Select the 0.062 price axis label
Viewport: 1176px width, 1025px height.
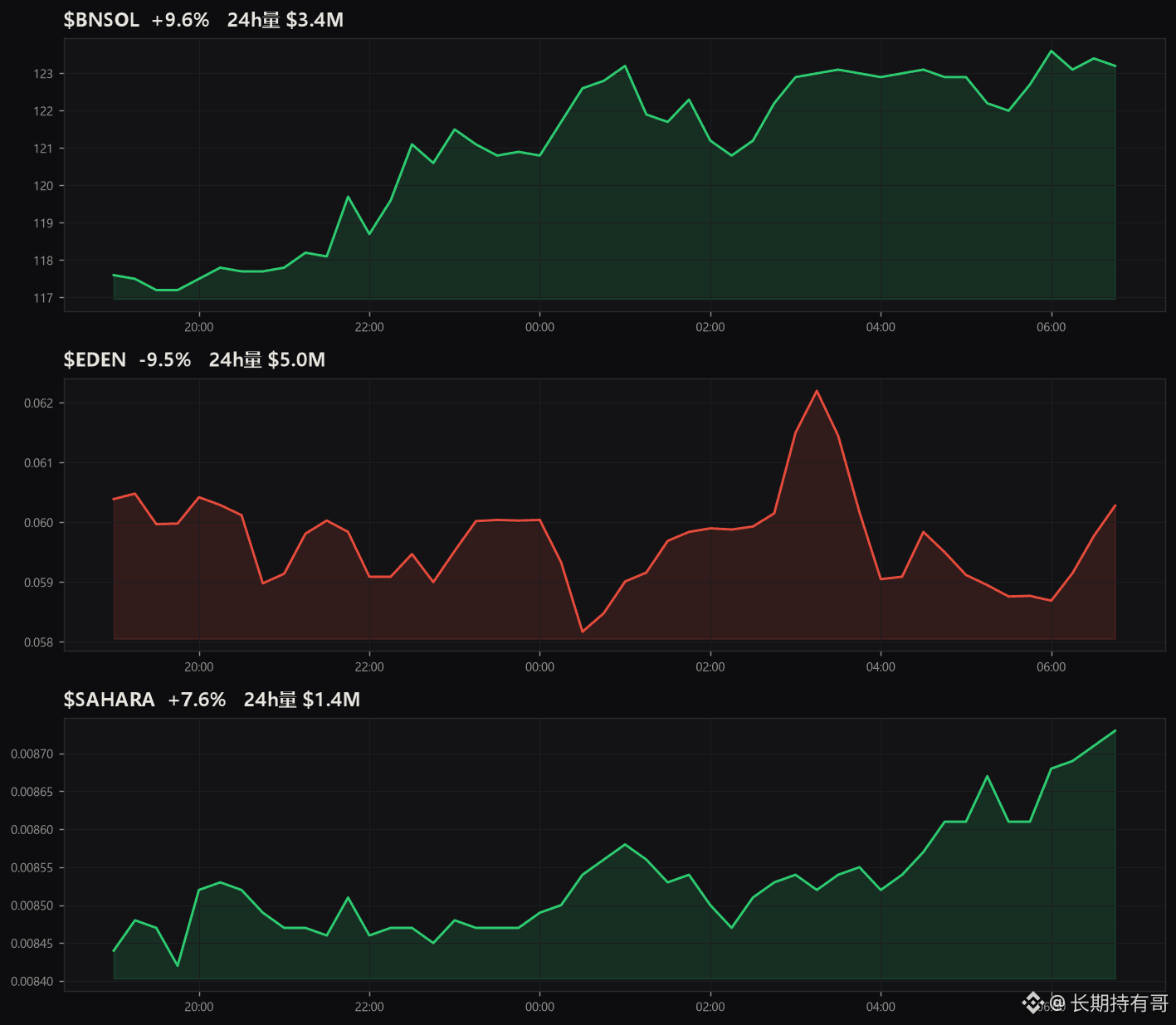pos(38,403)
